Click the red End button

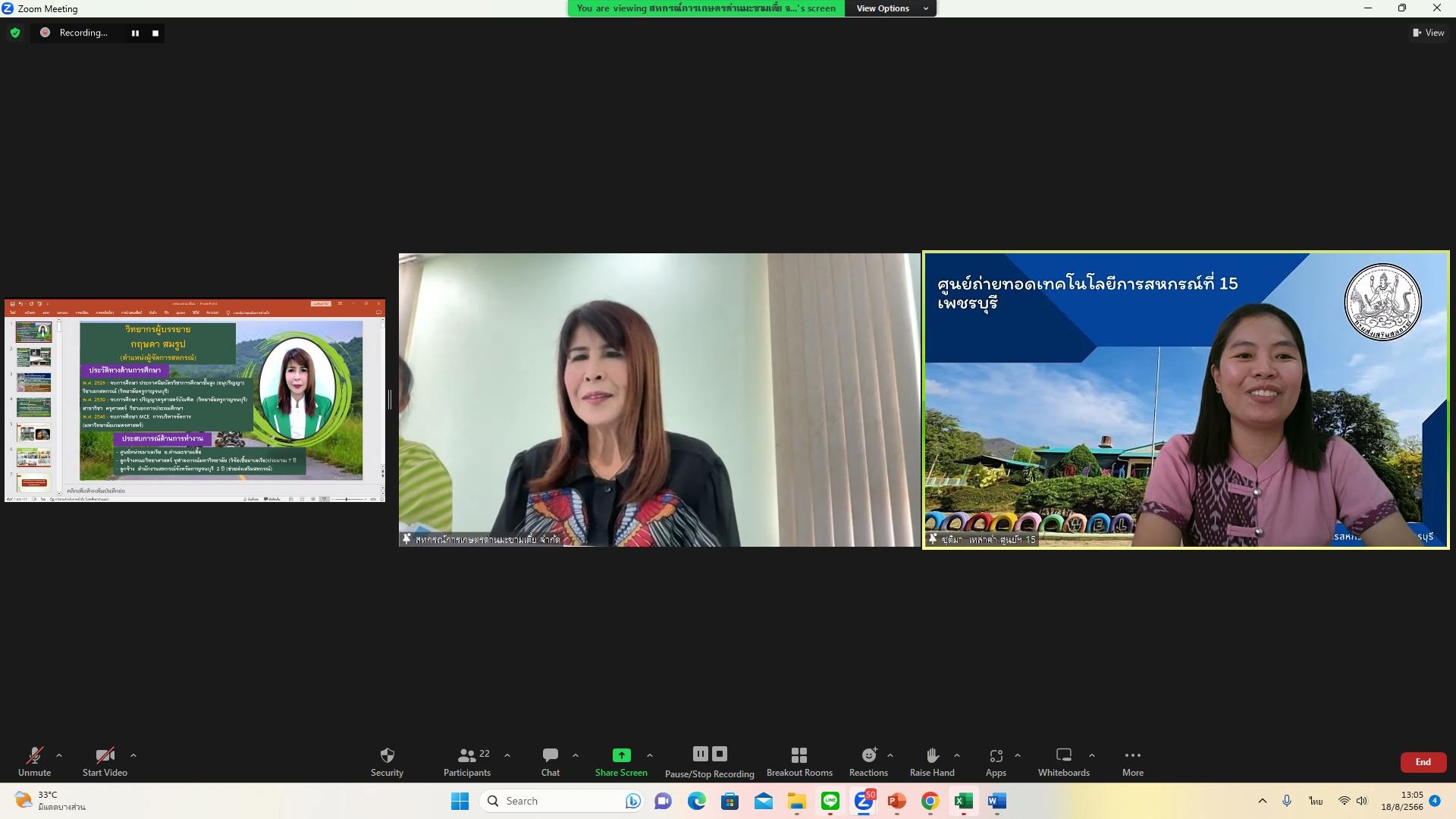1423,762
